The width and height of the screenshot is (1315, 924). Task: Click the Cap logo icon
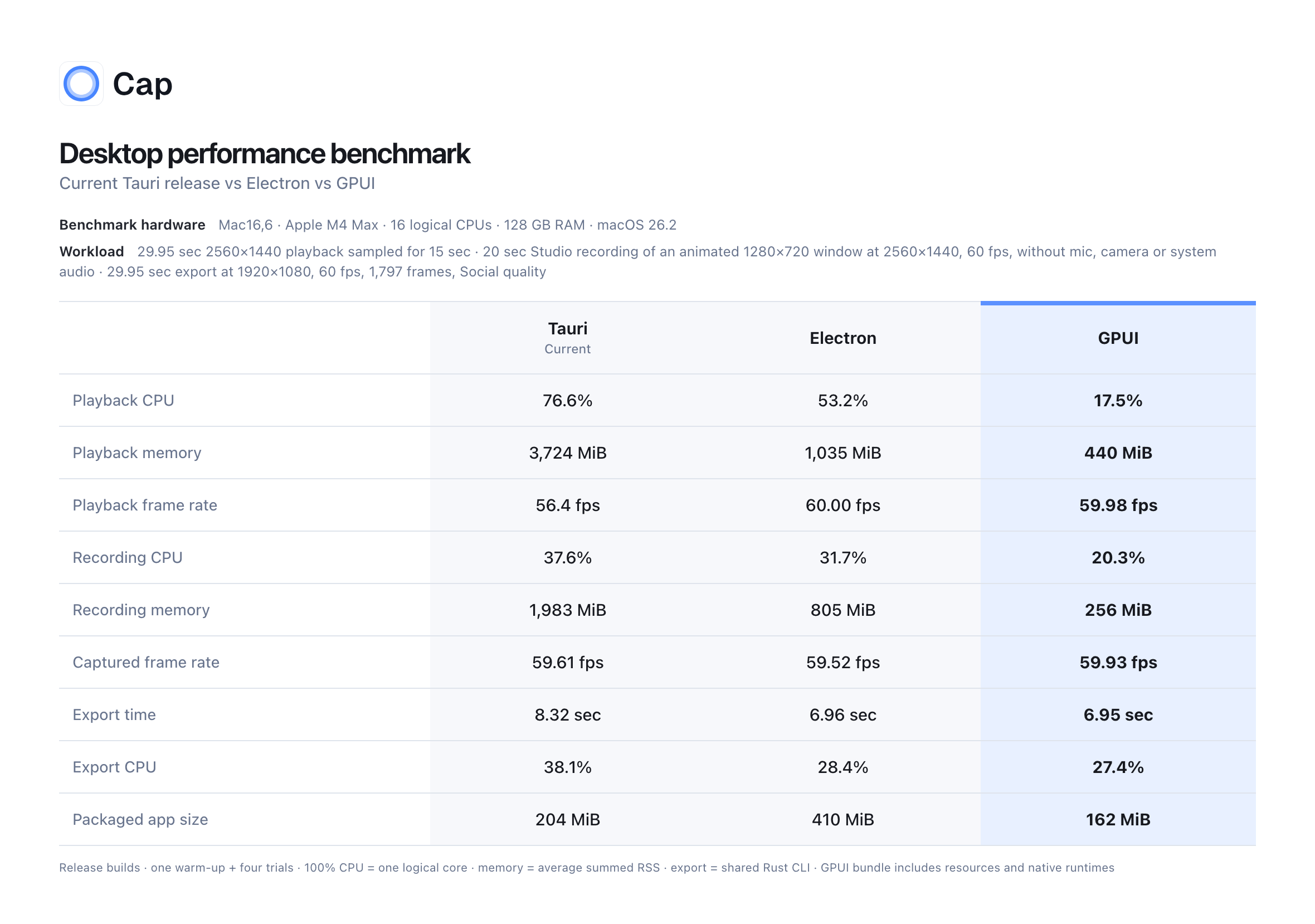[81, 84]
